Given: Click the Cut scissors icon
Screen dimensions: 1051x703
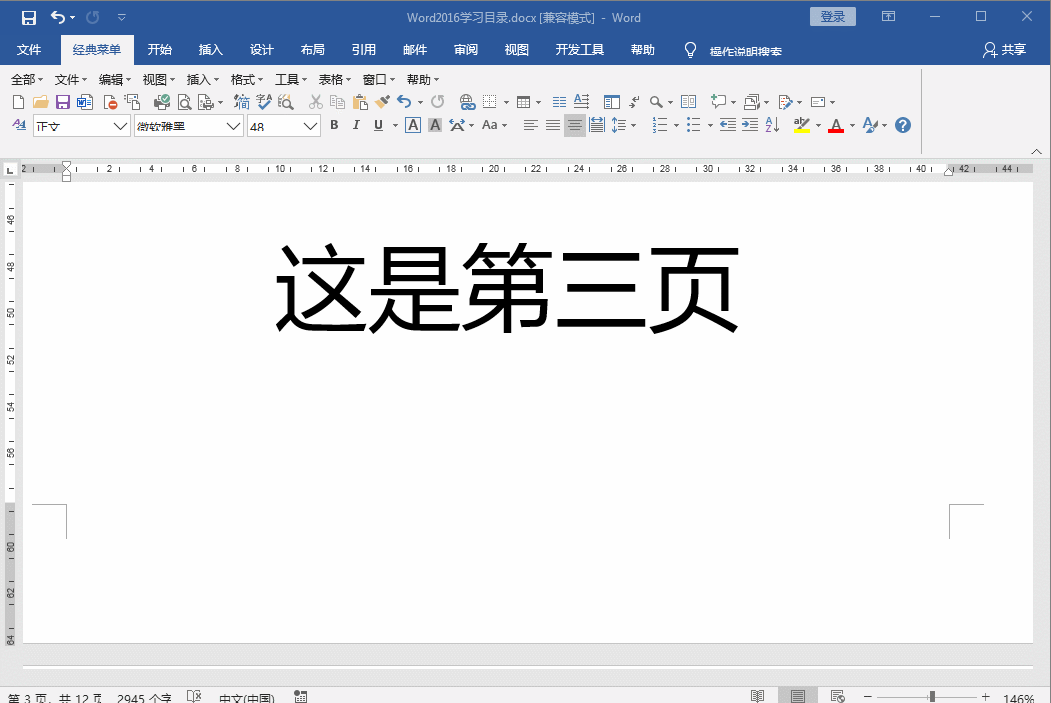Looking at the screenshot, I should tap(316, 102).
